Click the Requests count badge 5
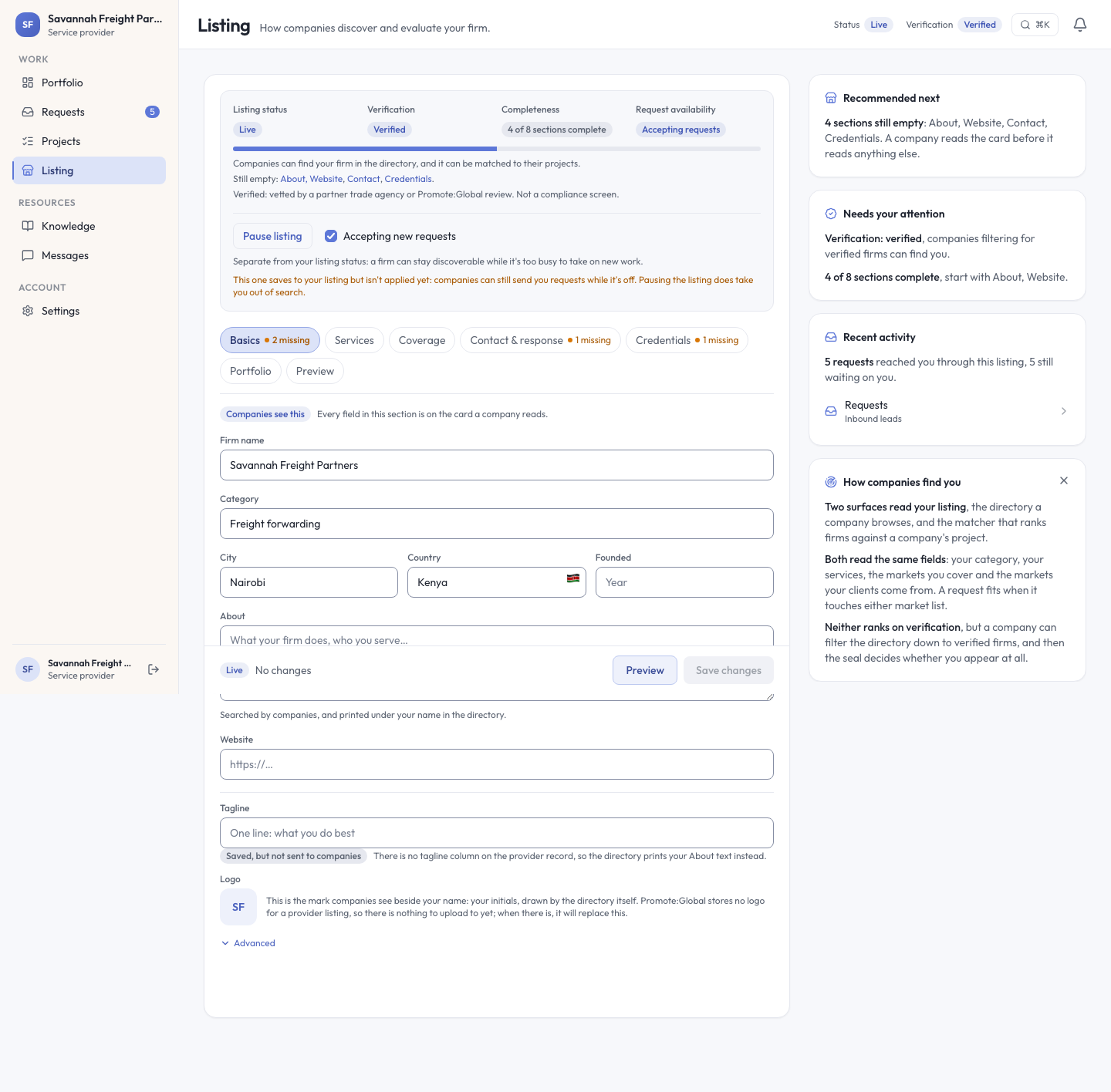 152,112
